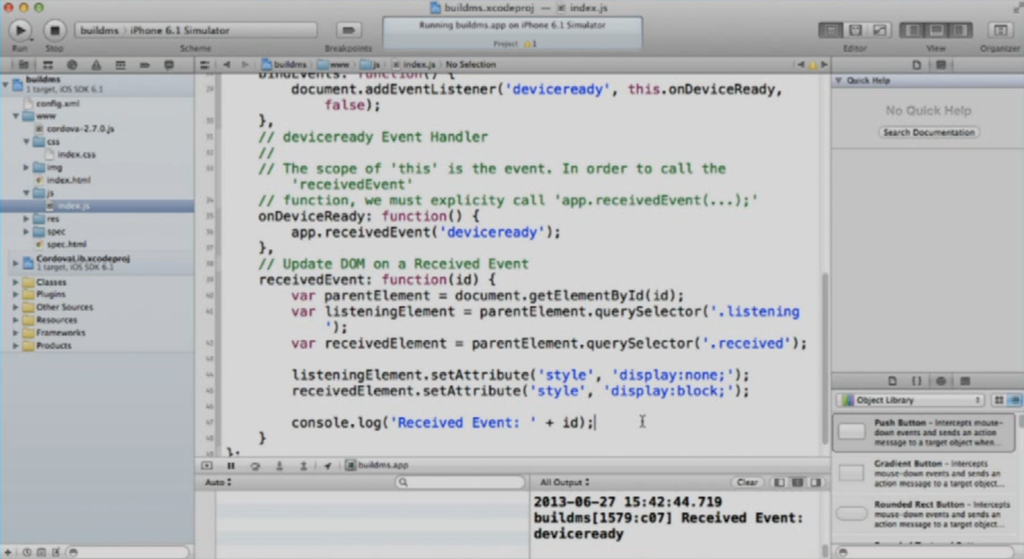The width and height of the screenshot is (1024, 559).
Task: Stop the running buildms app
Action: 55,30
